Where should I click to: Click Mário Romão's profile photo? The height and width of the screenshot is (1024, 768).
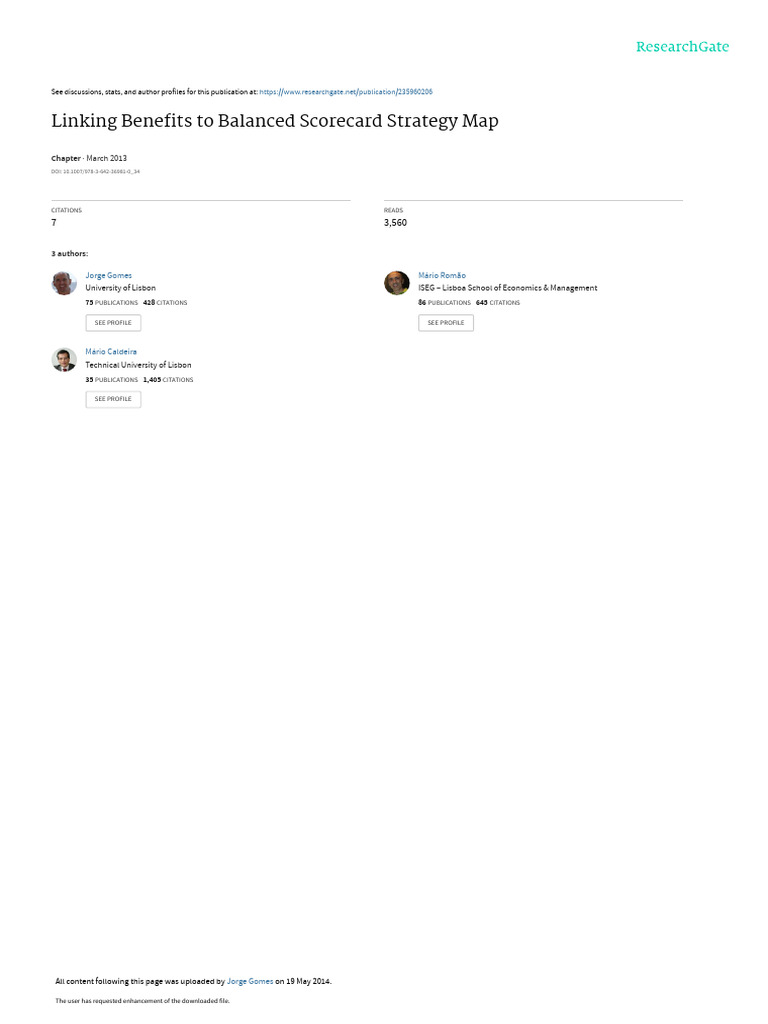coord(396,283)
